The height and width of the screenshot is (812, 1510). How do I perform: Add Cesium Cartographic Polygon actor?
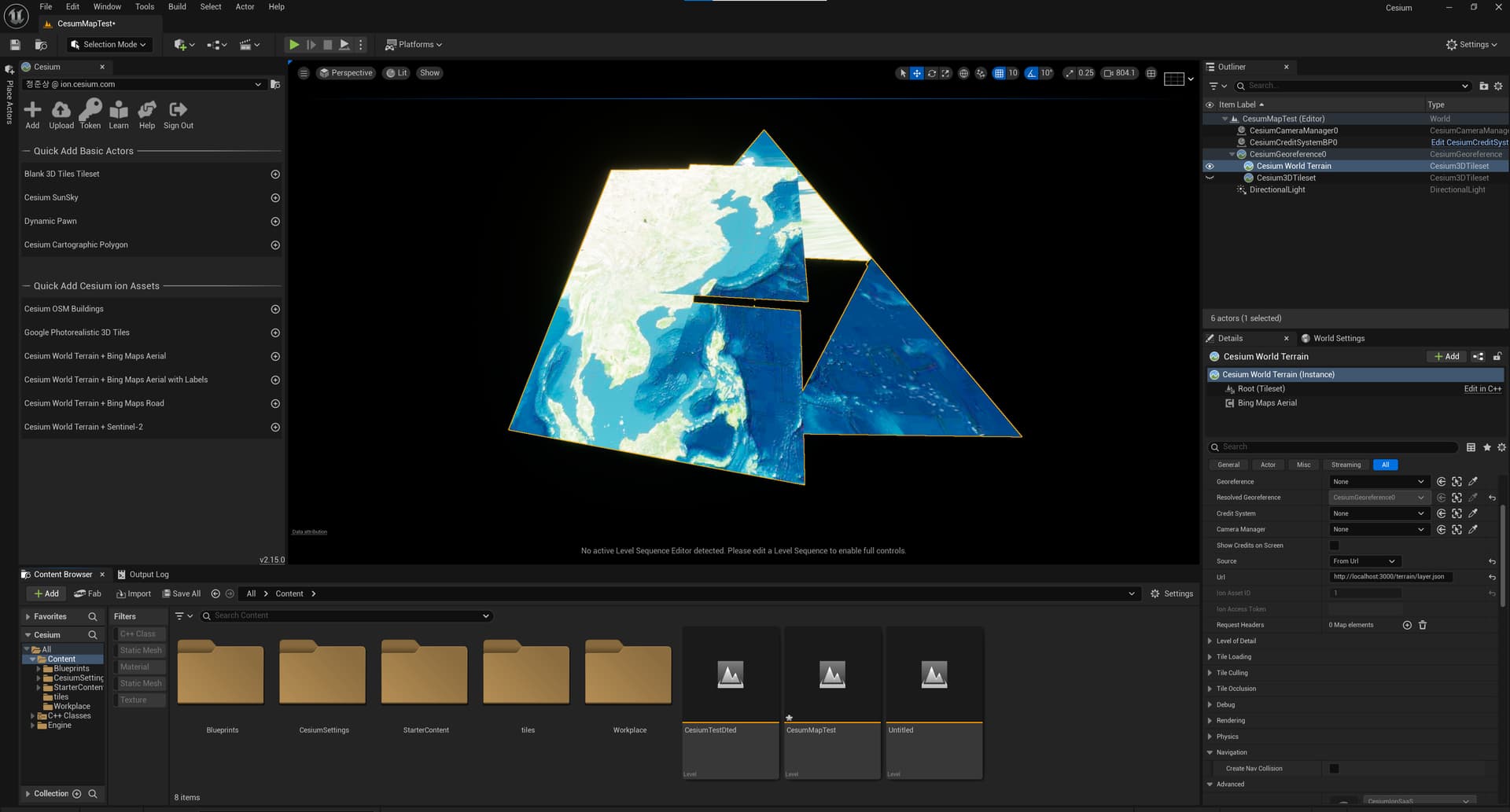[x=275, y=245]
